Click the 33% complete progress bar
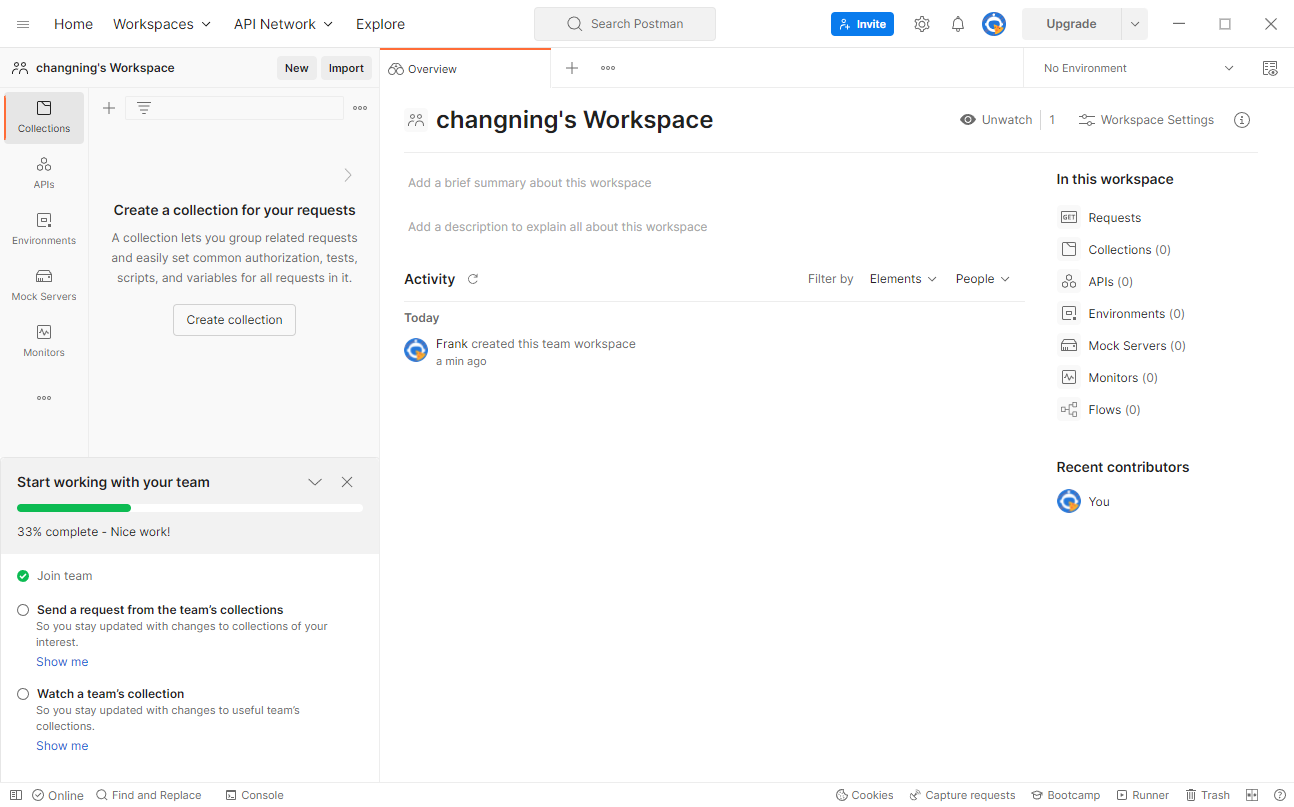 click(x=190, y=508)
